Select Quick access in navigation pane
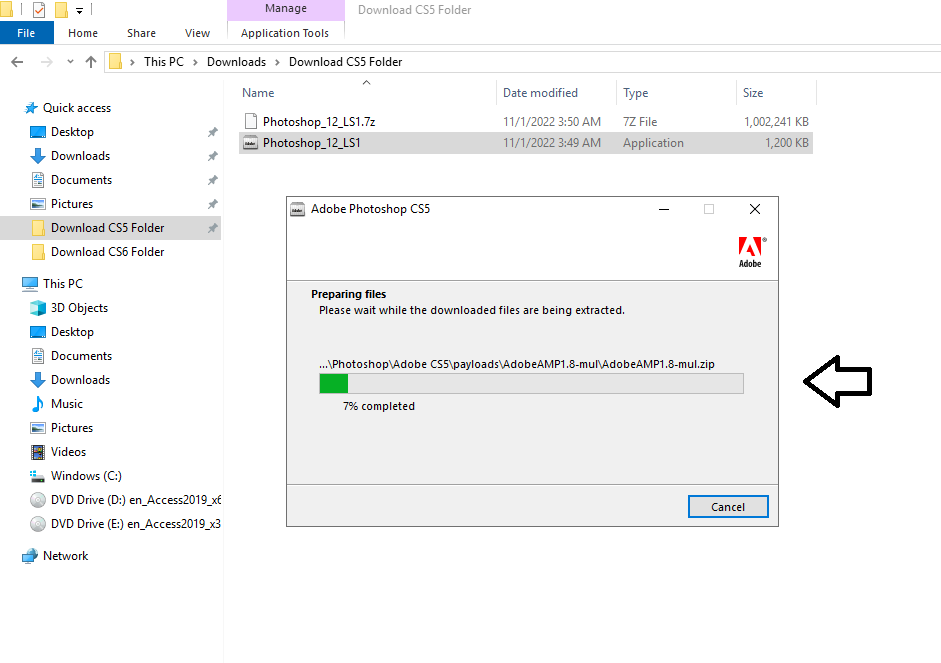The image size is (941, 663). pyautogui.click(x=77, y=108)
